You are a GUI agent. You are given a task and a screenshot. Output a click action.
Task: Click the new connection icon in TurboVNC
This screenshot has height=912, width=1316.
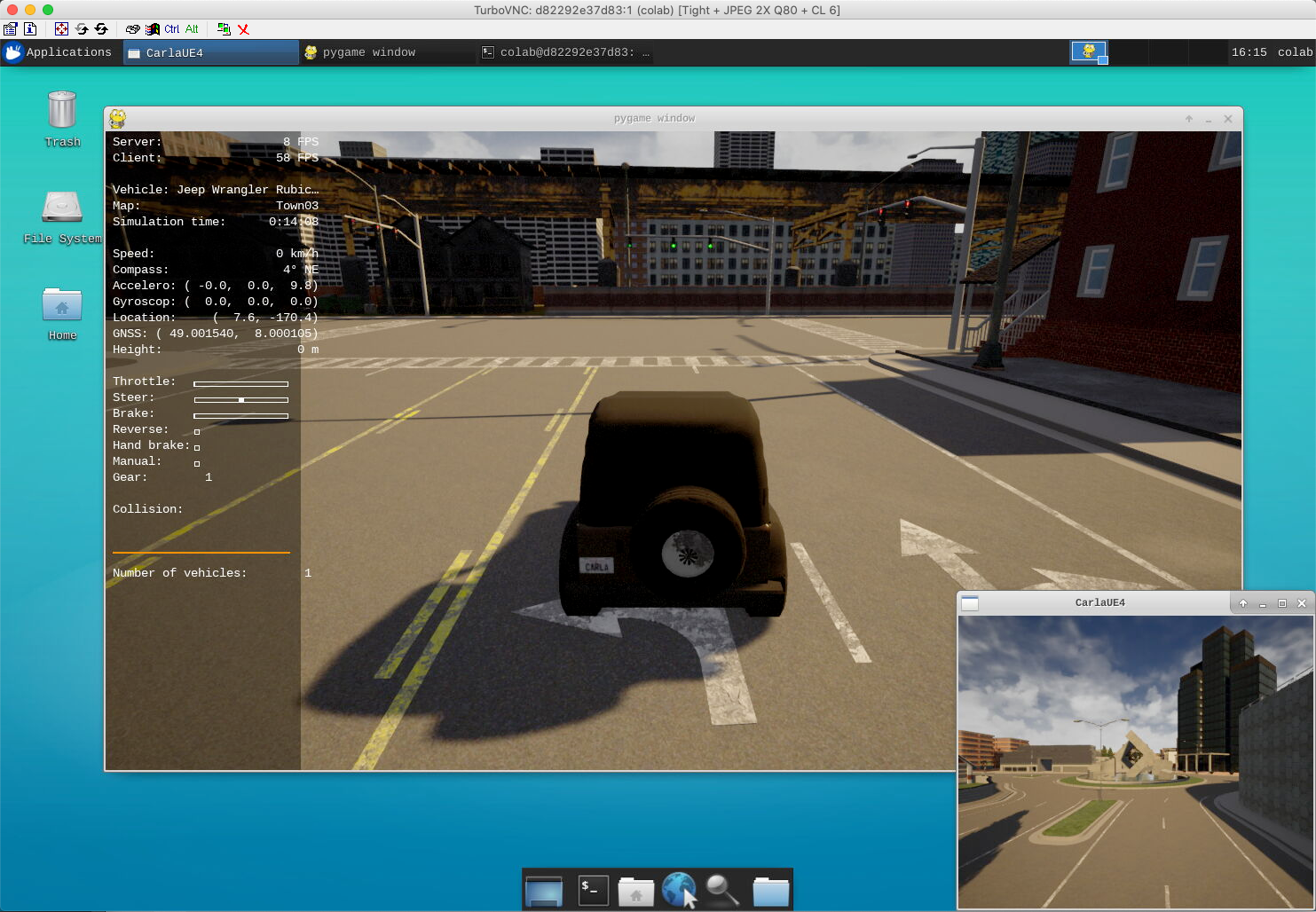point(224,28)
